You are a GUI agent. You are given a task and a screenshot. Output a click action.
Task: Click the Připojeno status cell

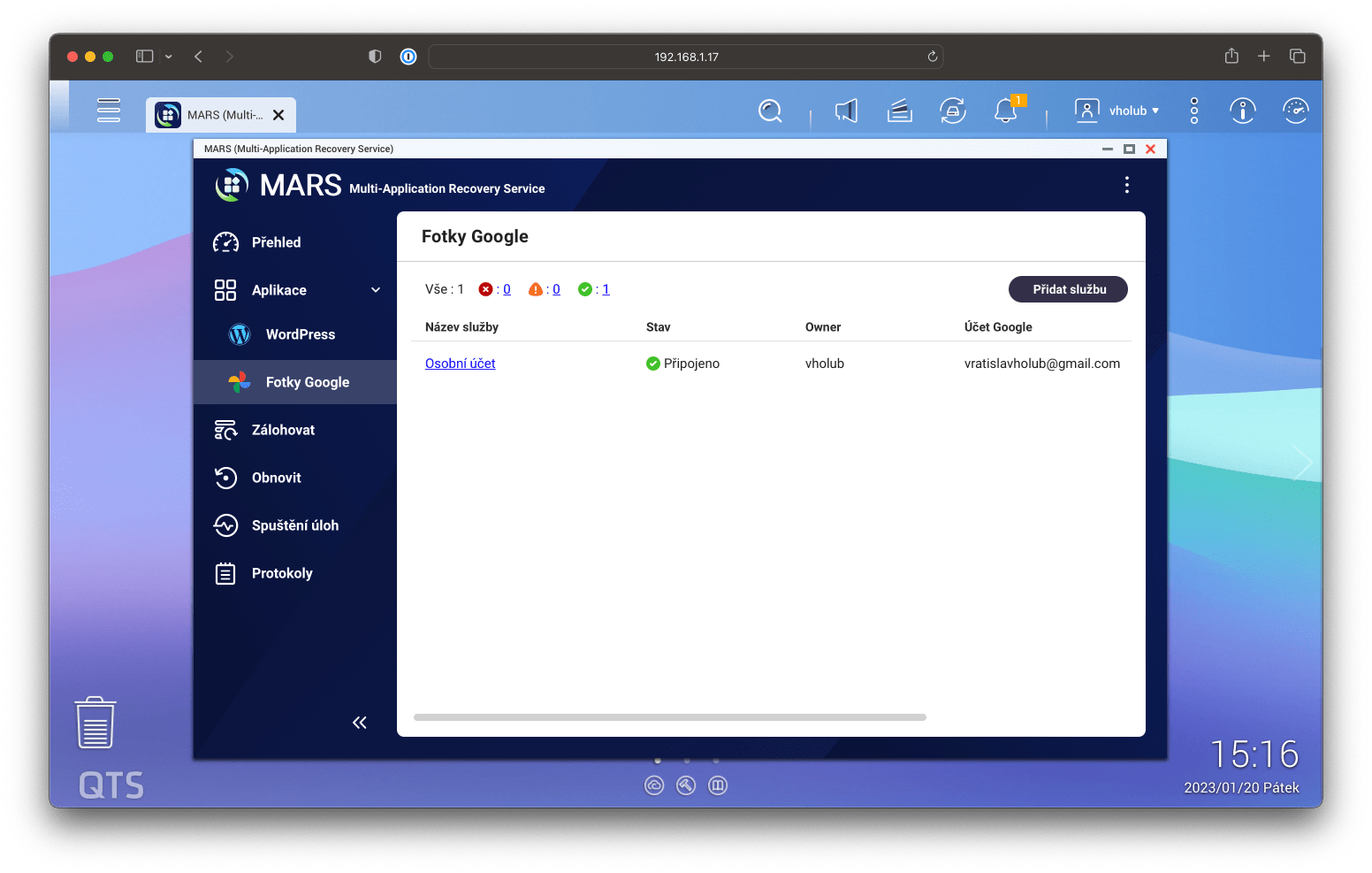point(682,364)
